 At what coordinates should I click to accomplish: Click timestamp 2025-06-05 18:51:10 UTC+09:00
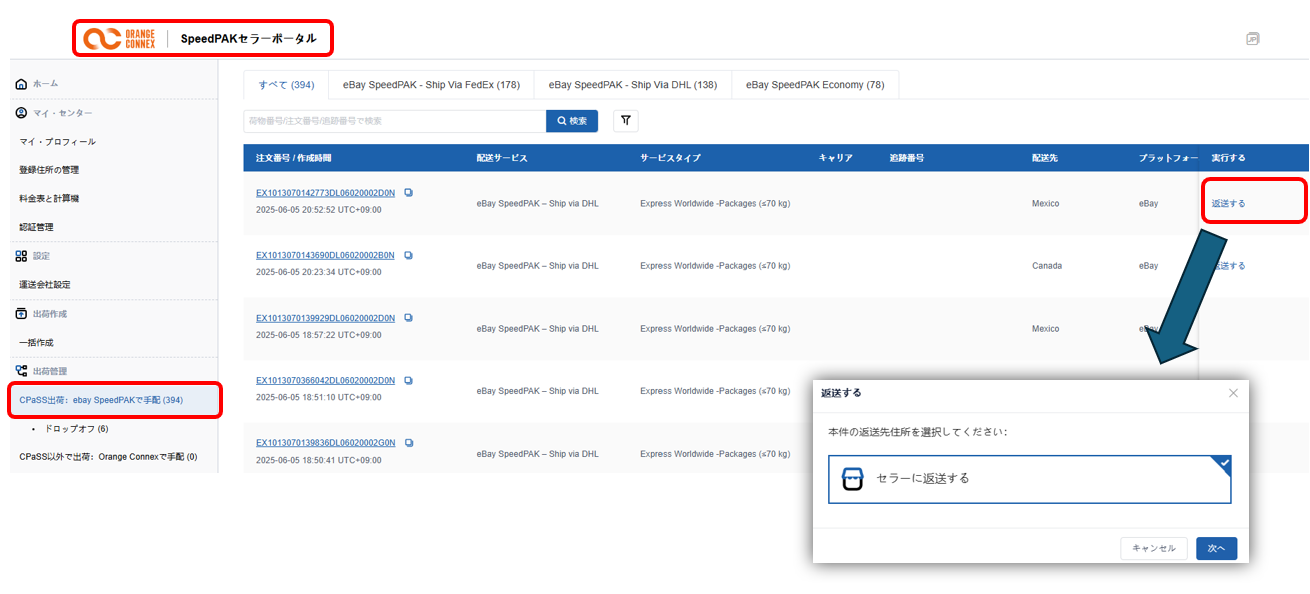pos(318,397)
